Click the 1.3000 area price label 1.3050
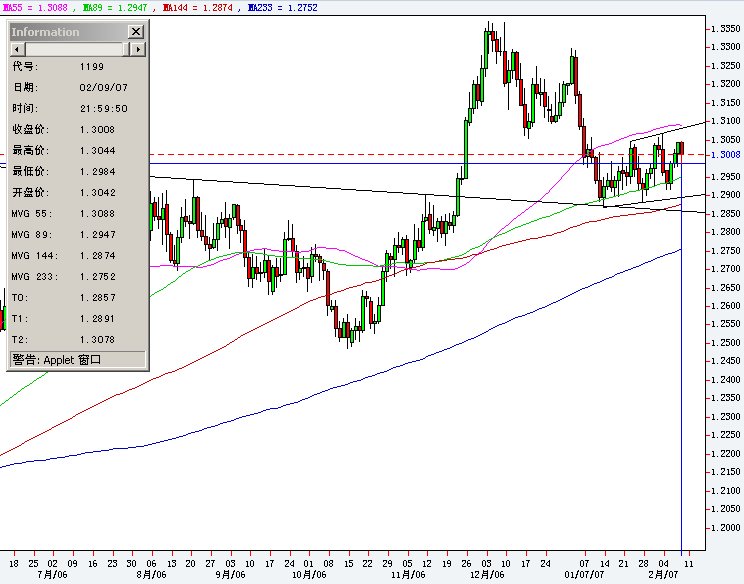The width and height of the screenshot is (744, 584). click(x=725, y=139)
